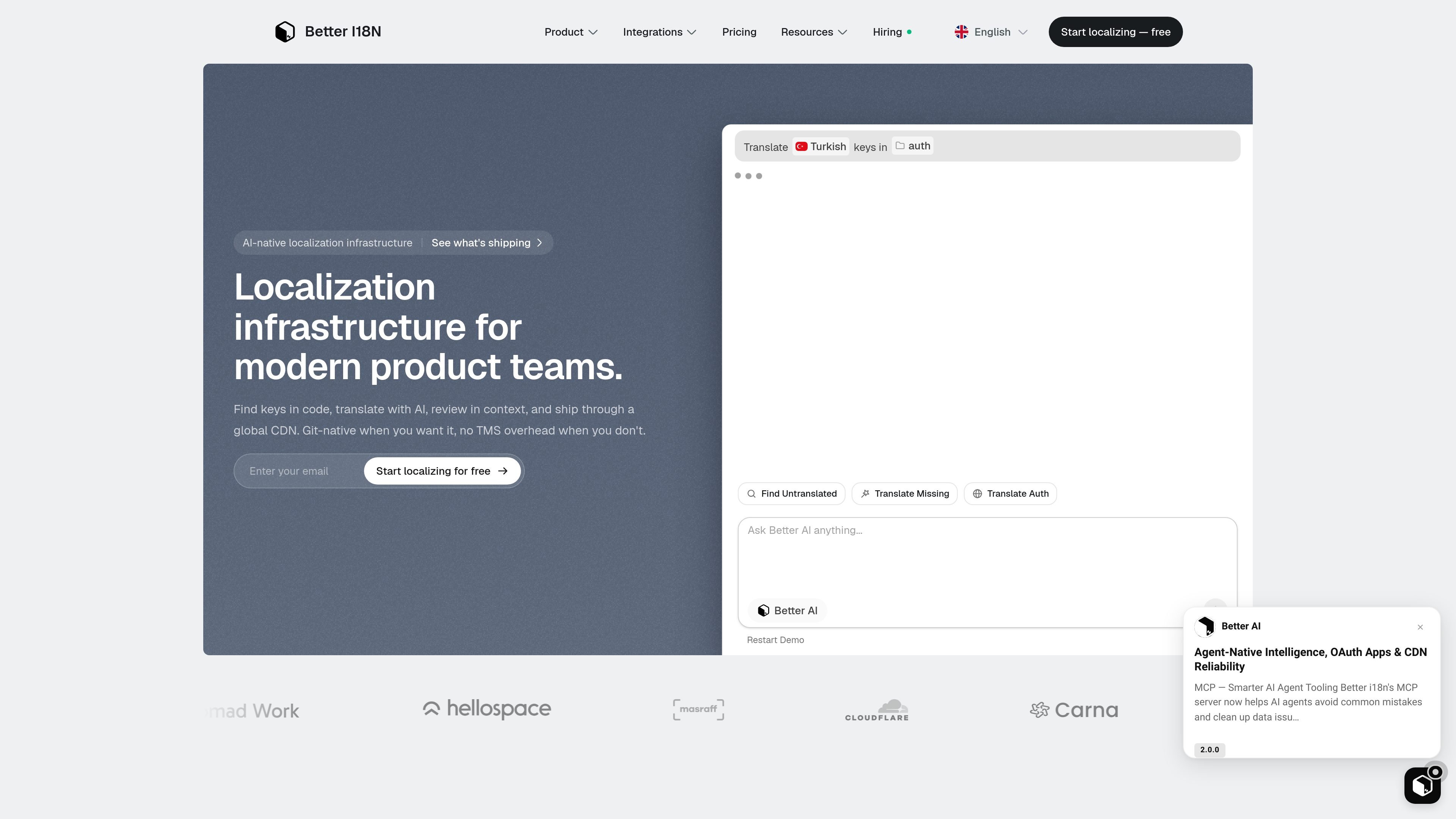This screenshot has height=819, width=1456.
Task: Close the Better AI announcement popup
Action: tap(1420, 628)
